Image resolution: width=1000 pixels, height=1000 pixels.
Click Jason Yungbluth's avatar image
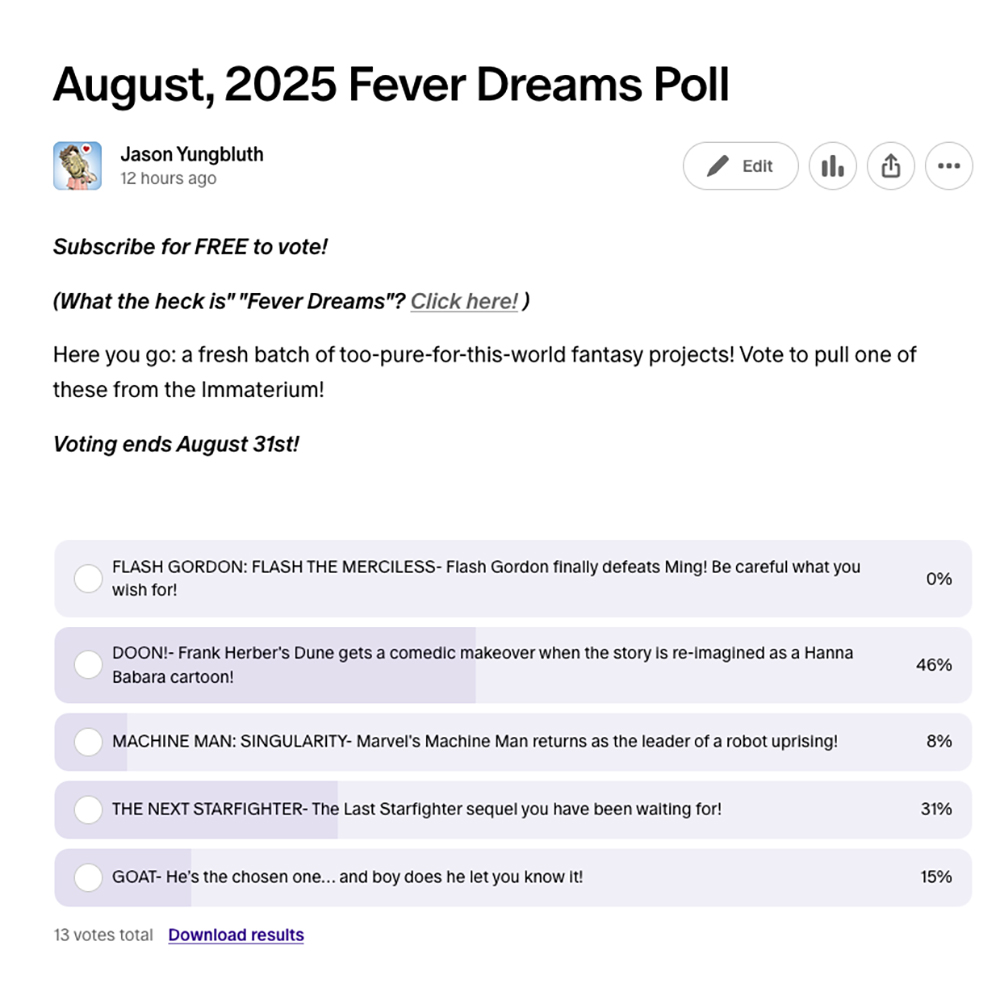pos(77,166)
